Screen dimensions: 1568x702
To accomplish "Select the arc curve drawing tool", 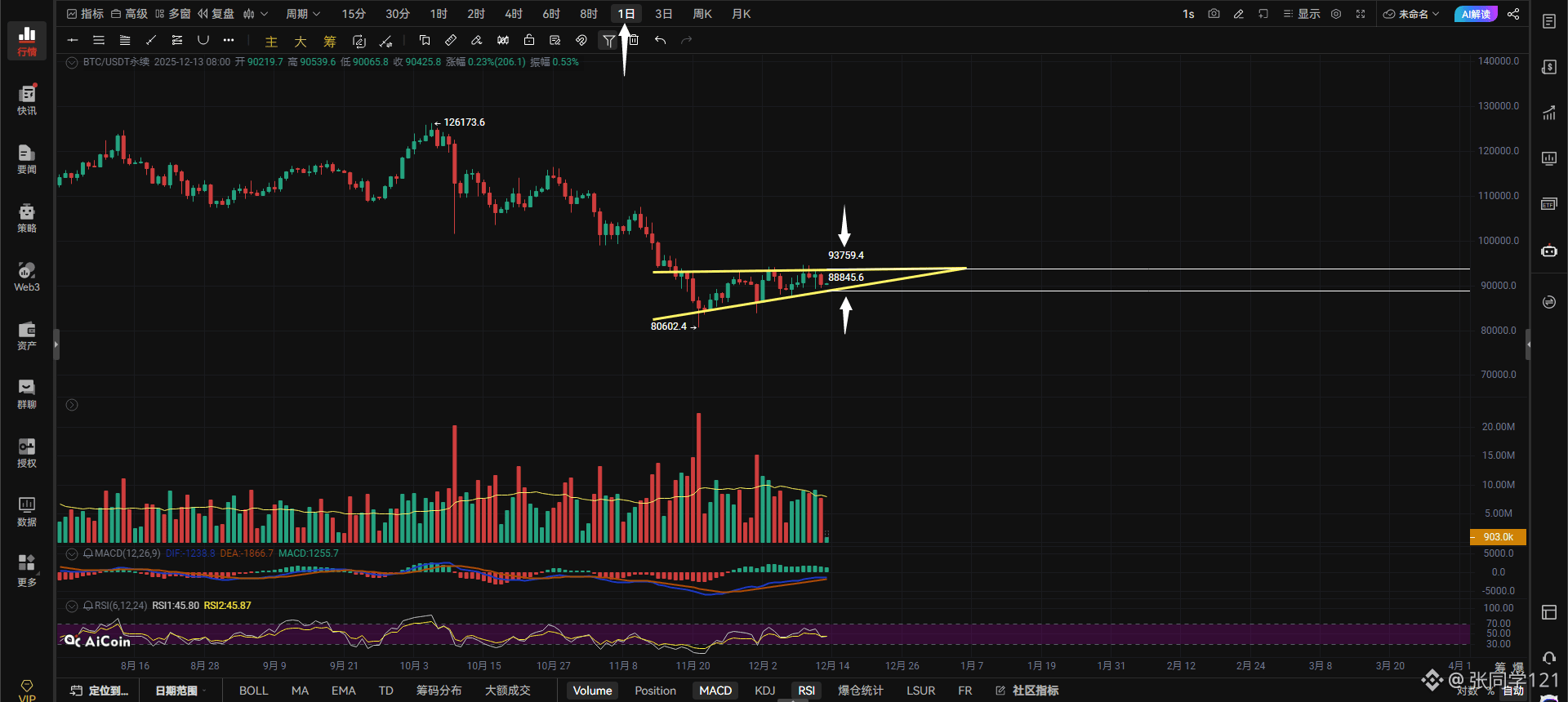I will (203, 40).
